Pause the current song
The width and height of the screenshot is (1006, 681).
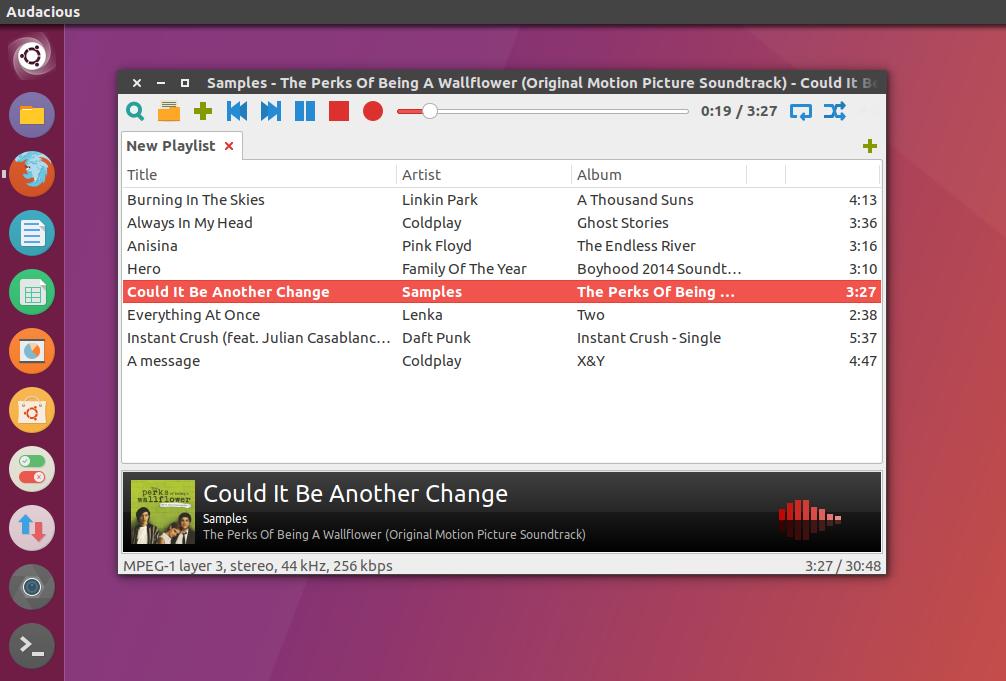point(305,111)
